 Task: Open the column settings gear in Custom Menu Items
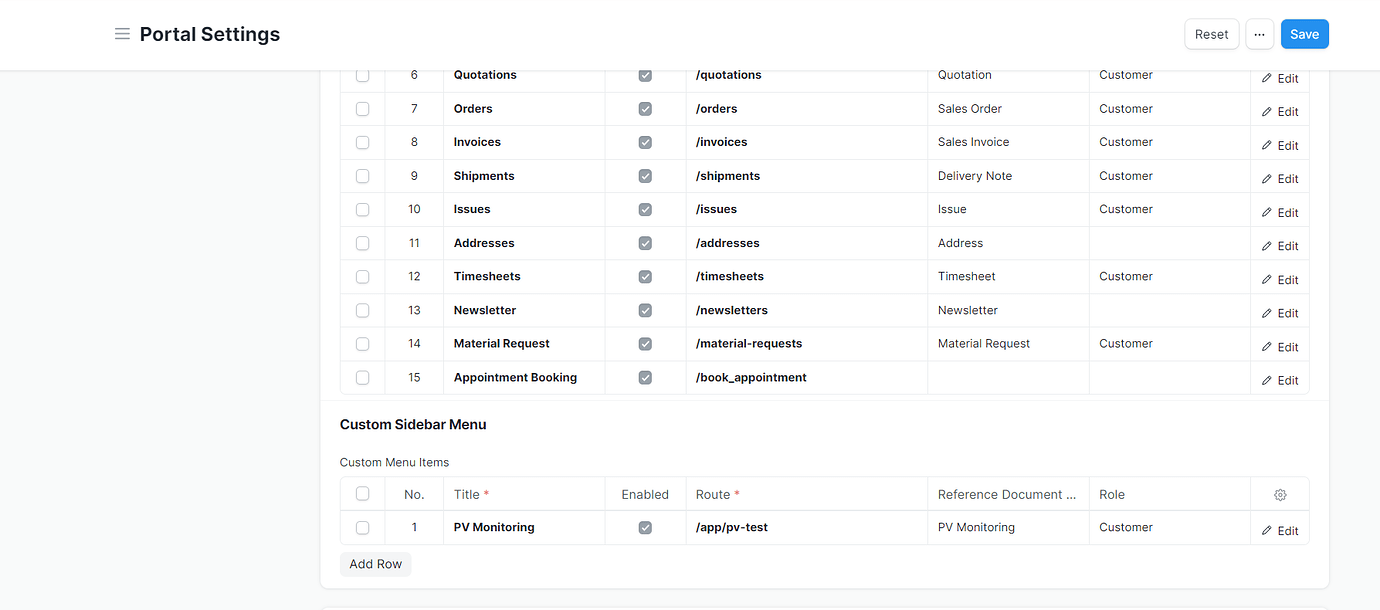click(1280, 493)
